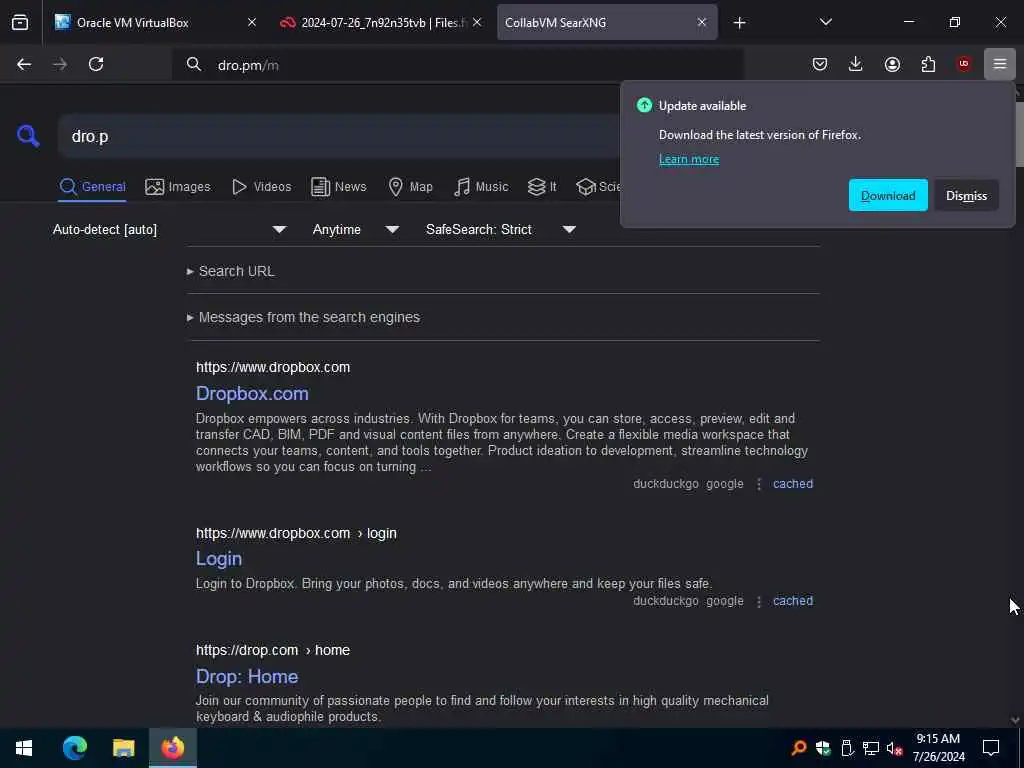The image size is (1024, 768).
Task: Open the Windows Start menu
Action: [x=24, y=748]
